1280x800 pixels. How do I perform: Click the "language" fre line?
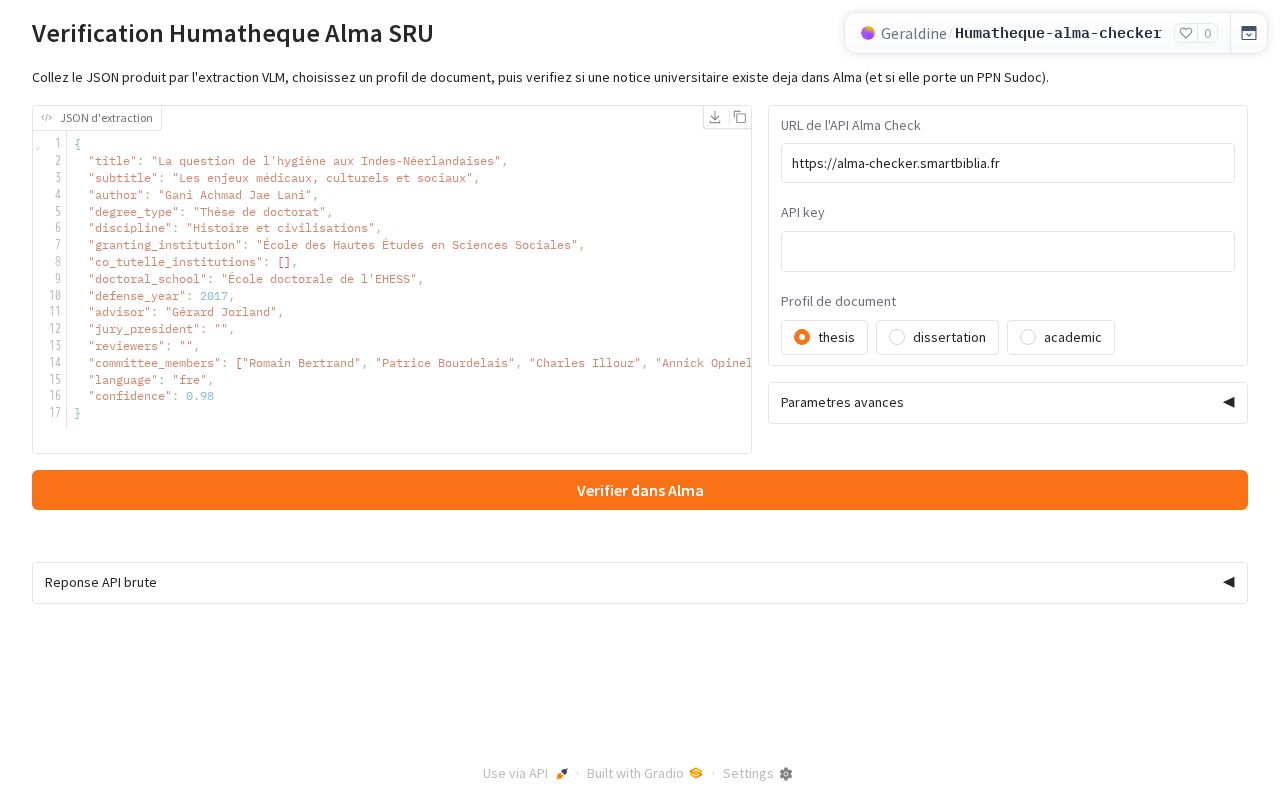click(151, 380)
